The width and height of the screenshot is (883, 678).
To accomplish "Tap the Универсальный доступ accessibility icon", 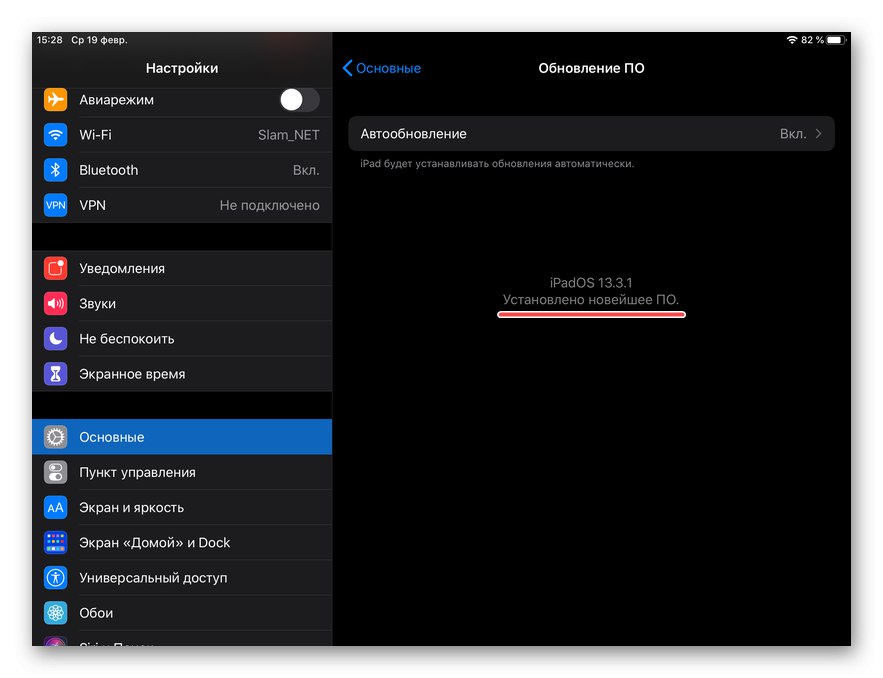I will pos(55,578).
